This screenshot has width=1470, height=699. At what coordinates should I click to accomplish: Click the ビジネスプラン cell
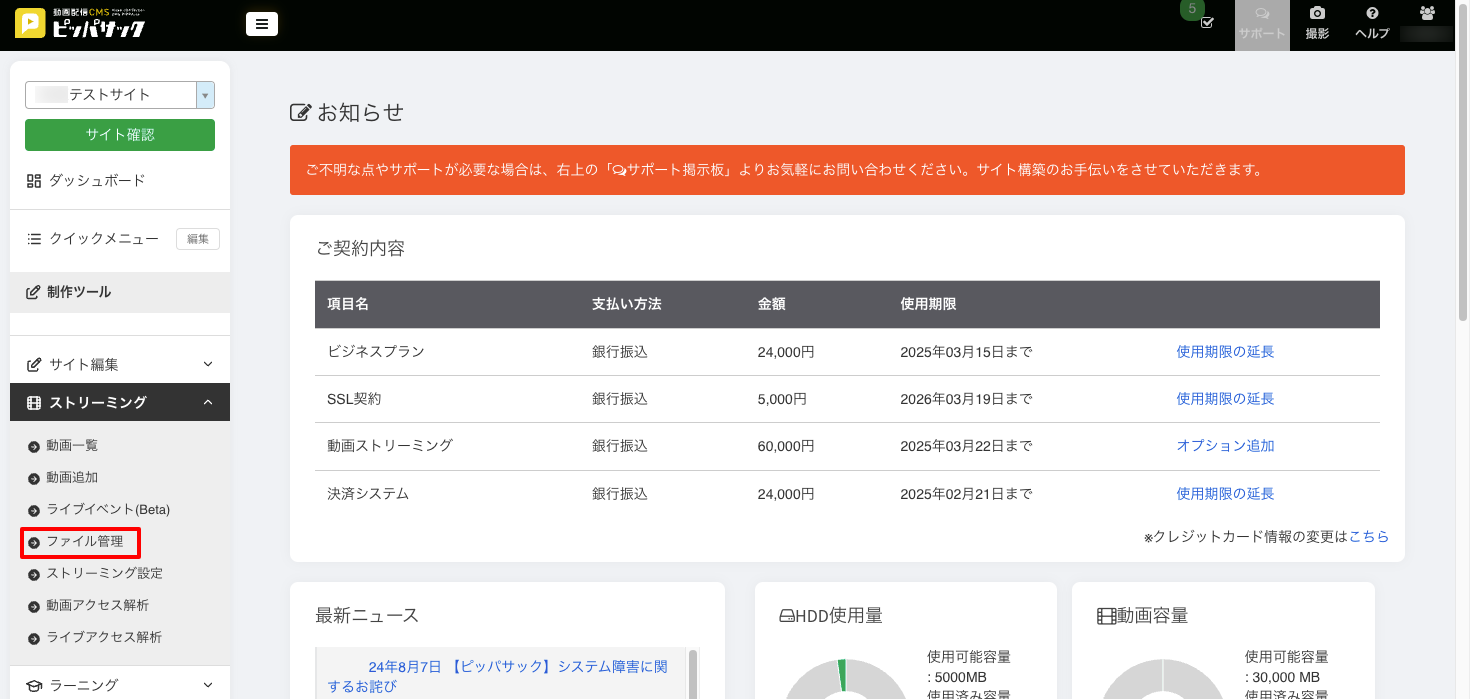(x=376, y=352)
